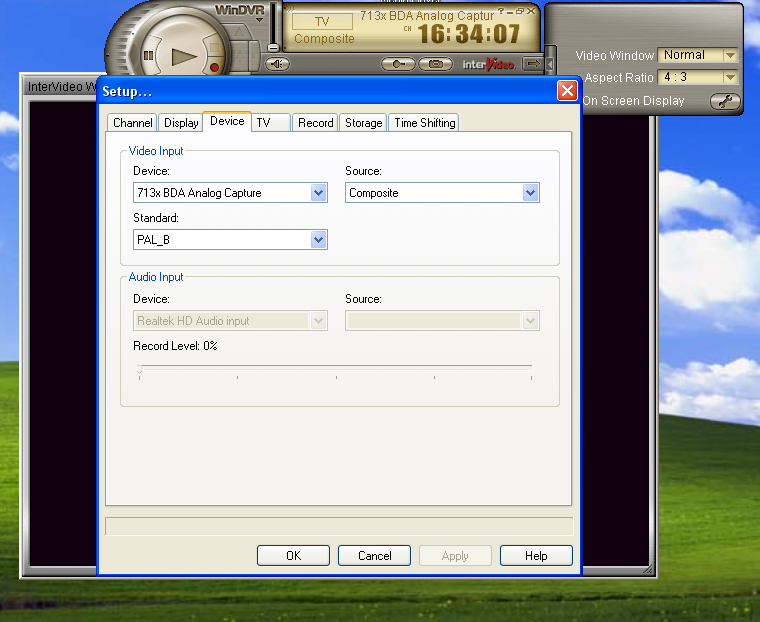
Task: Switch to the Display tab
Action: (181, 123)
